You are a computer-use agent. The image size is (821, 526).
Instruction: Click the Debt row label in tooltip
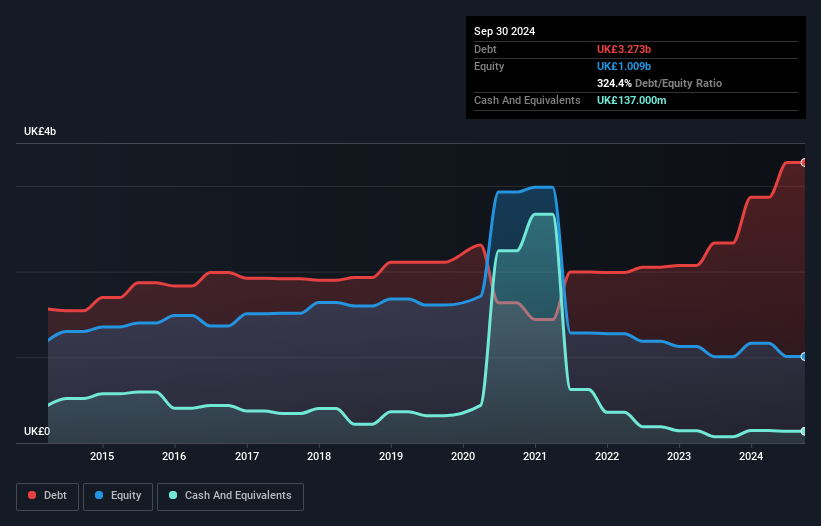(x=485, y=49)
